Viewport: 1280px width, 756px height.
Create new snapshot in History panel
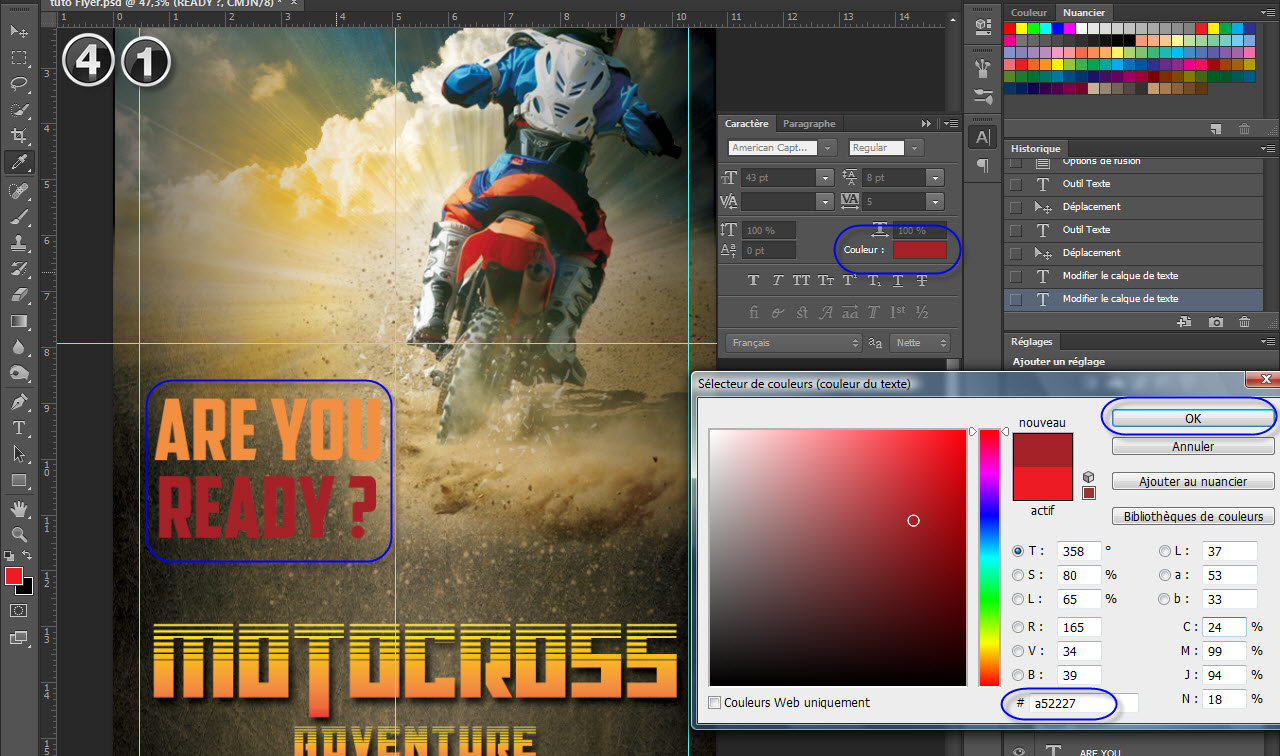click(x=1215, y=322)
